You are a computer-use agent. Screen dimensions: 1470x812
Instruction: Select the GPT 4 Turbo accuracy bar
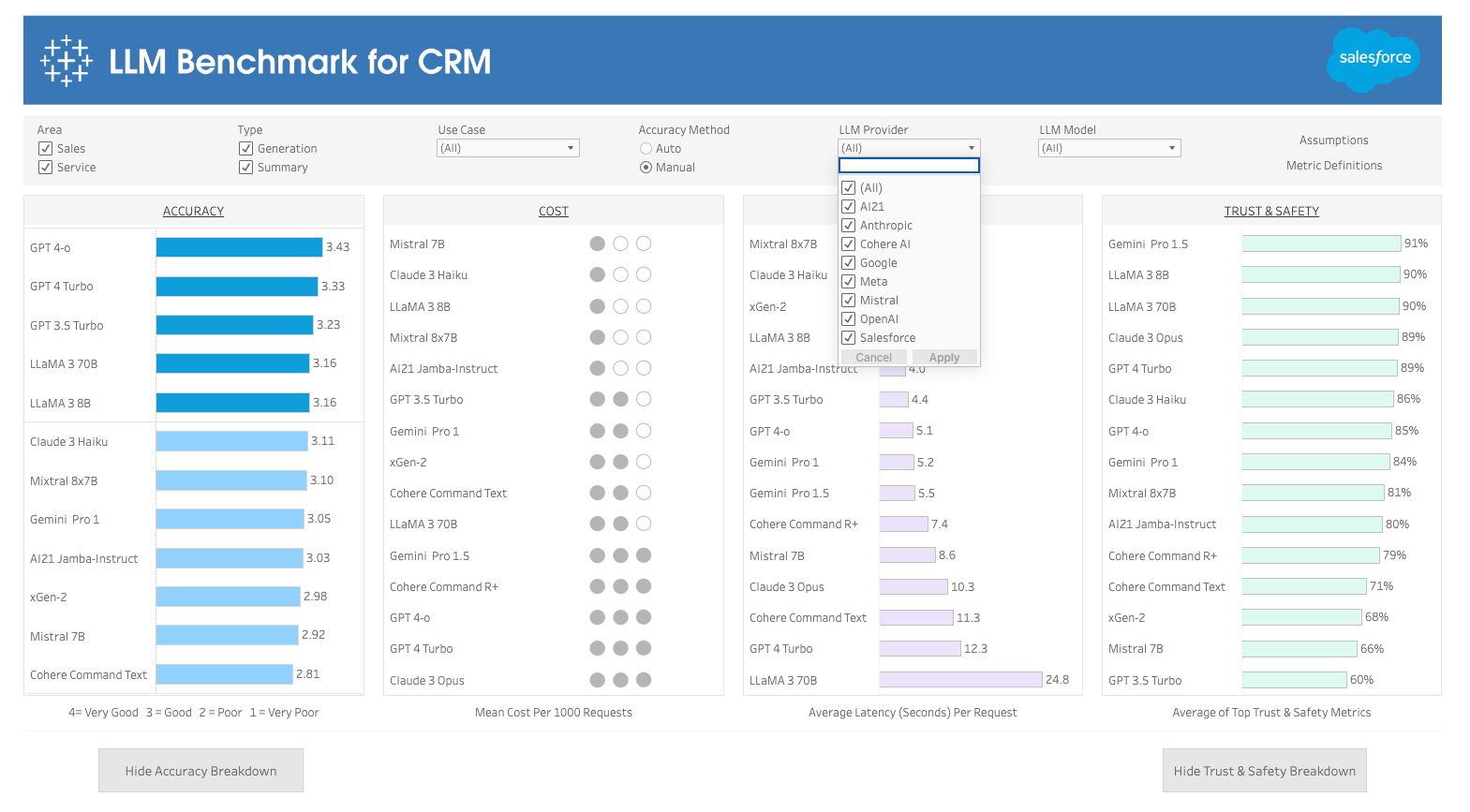[x=236, y=286]
